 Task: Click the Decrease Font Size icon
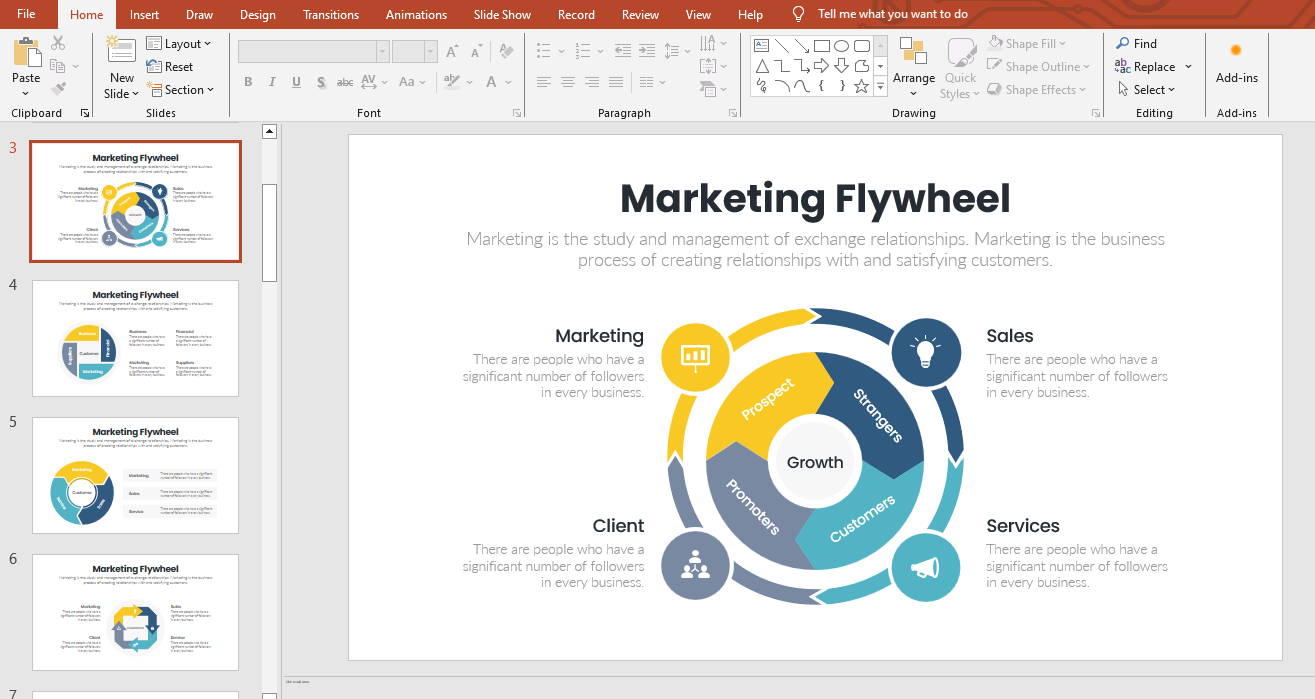click(x=476, y=51)
